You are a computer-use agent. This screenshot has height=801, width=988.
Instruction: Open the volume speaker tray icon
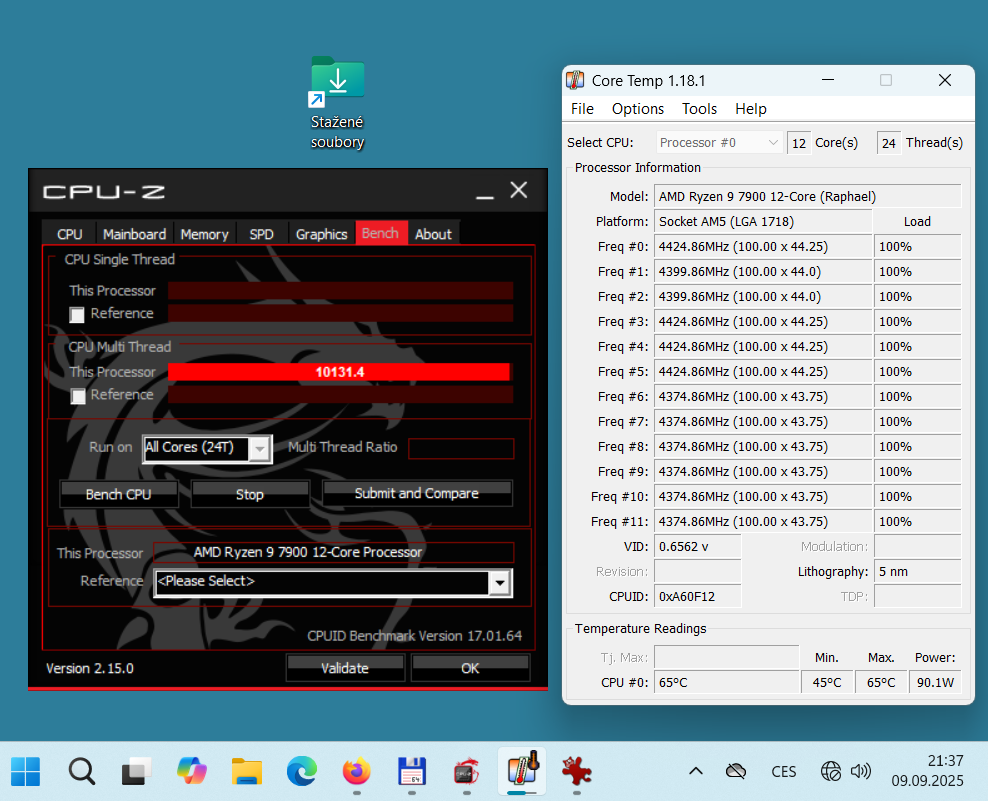click(x=861, y=771)
